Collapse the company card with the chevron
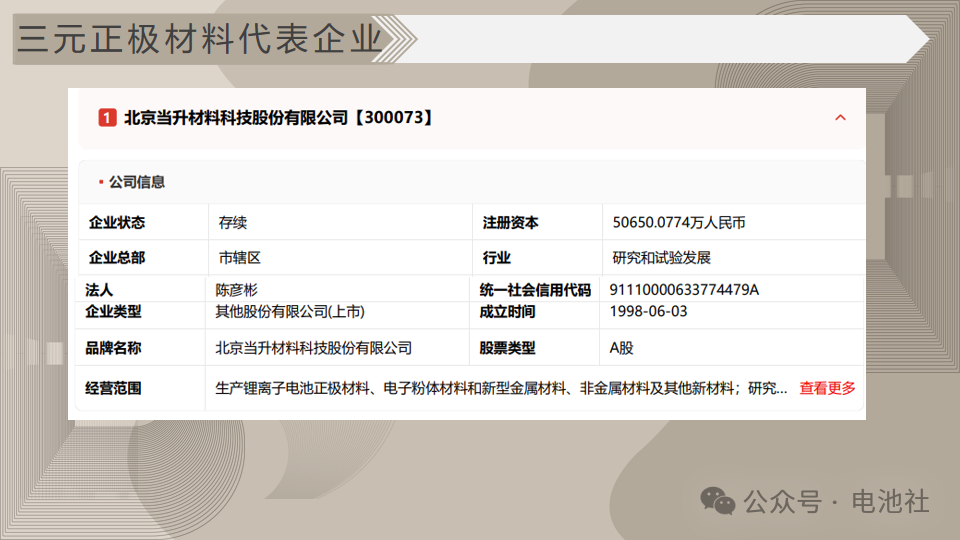This screenshot has height=540, width=960. (840, 118)
